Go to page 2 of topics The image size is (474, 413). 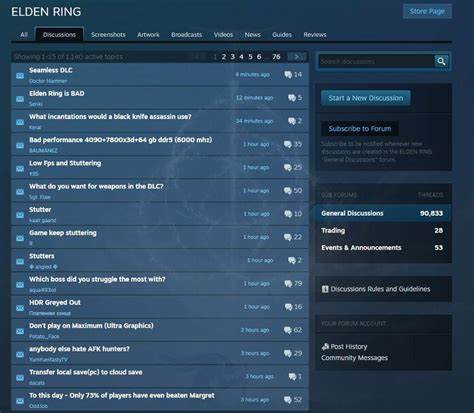click(x=224, y=57)
